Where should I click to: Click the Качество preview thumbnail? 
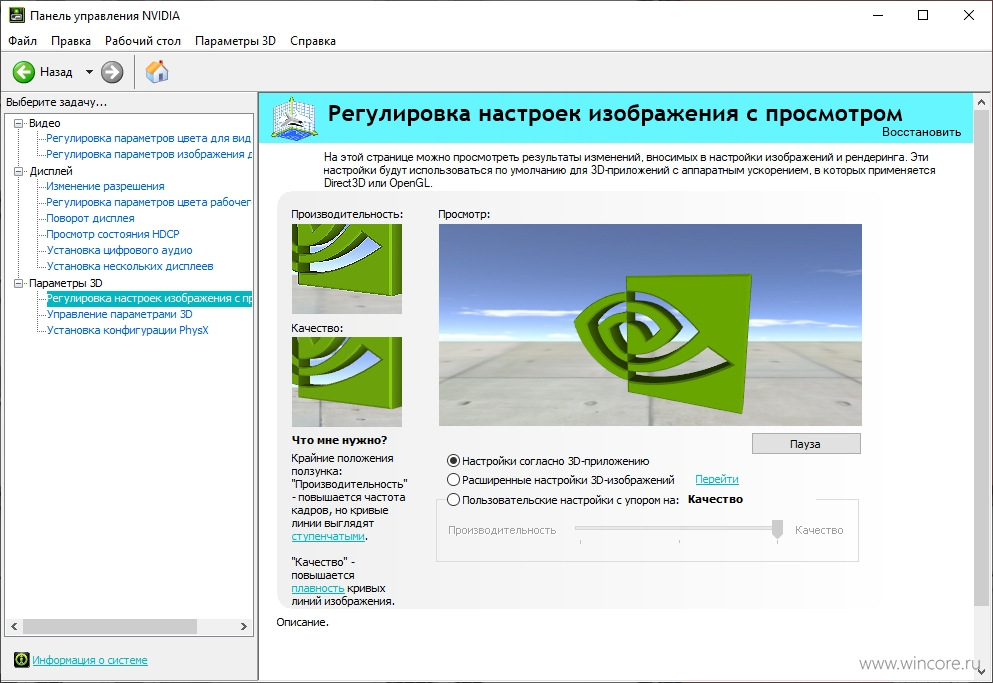tap(346, 381)
